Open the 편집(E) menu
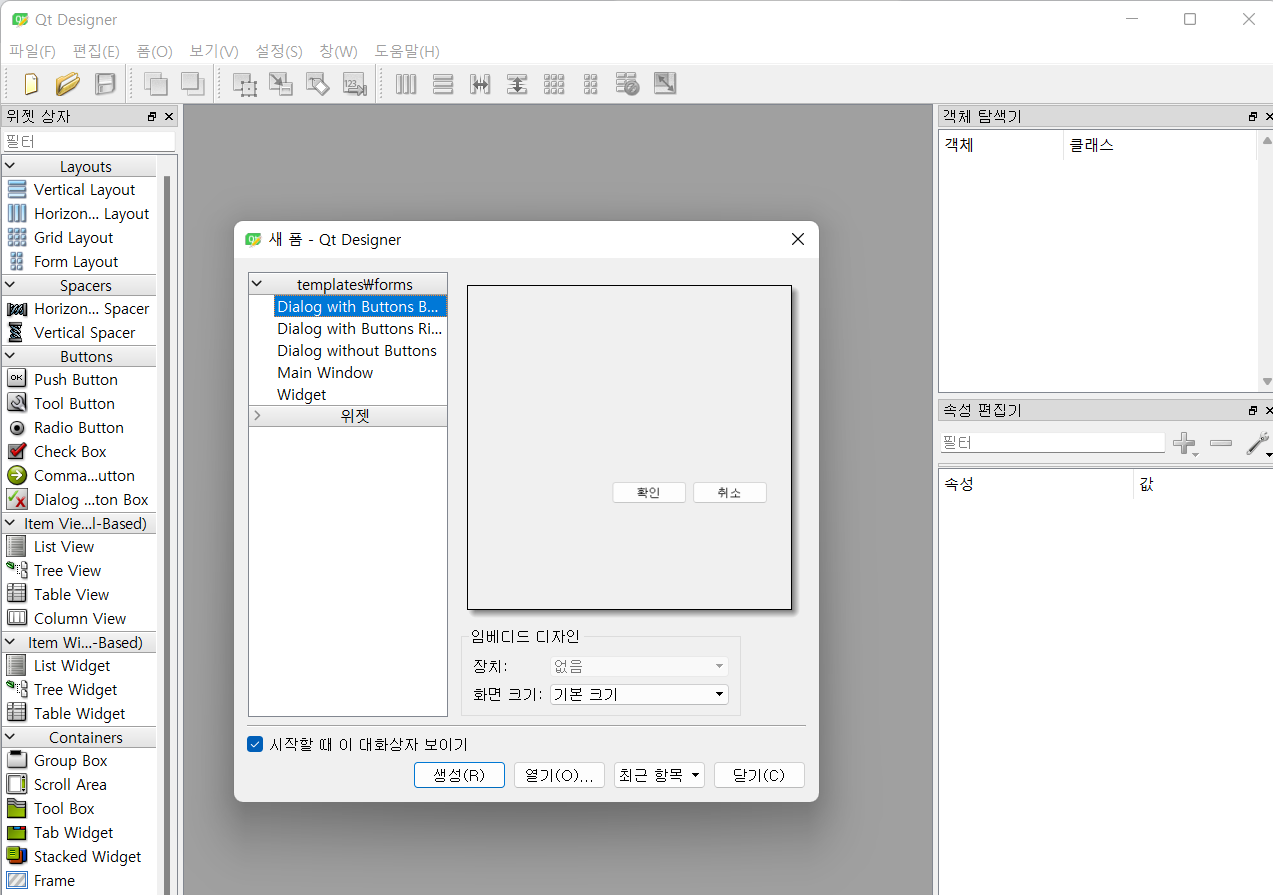This screenshot has width=1273, height=895. [x=96, y=51]
